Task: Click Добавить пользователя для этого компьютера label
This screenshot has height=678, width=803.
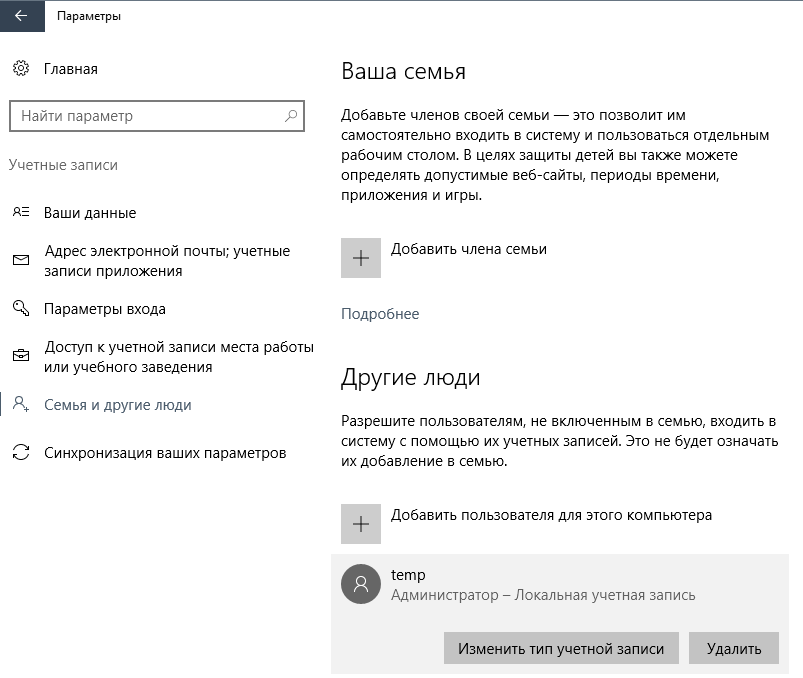Action: [x=551, y=515]
